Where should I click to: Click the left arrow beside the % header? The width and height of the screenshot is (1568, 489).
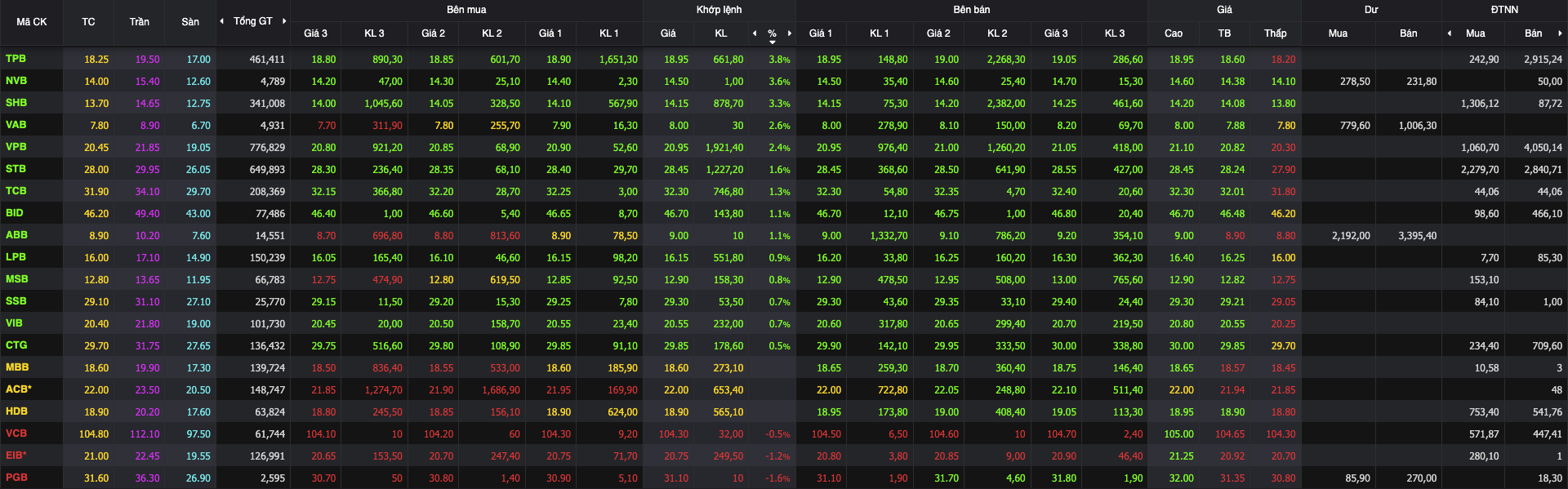pos(755,33)
